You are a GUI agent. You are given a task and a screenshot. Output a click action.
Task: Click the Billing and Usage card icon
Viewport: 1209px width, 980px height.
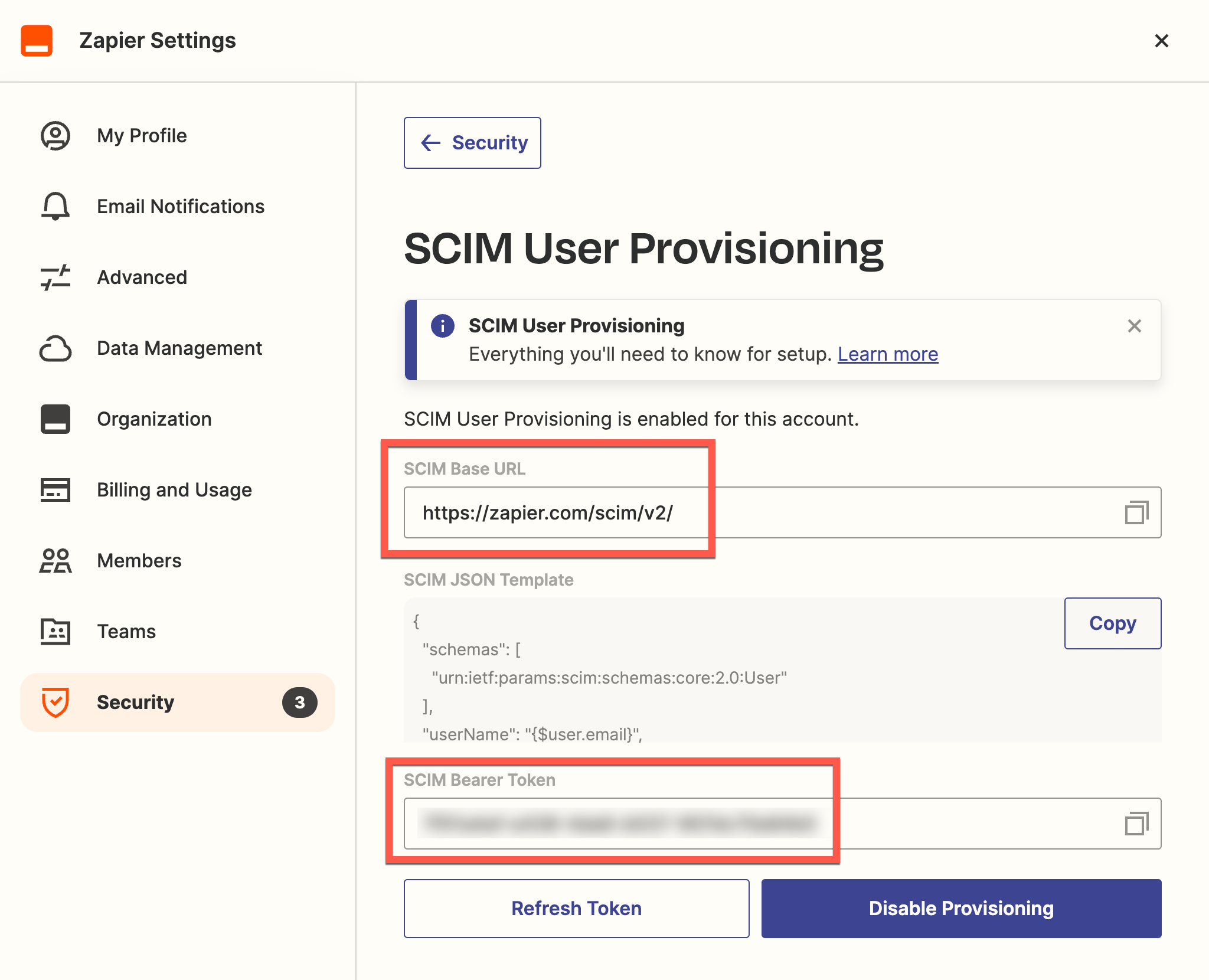click(55, 490)
